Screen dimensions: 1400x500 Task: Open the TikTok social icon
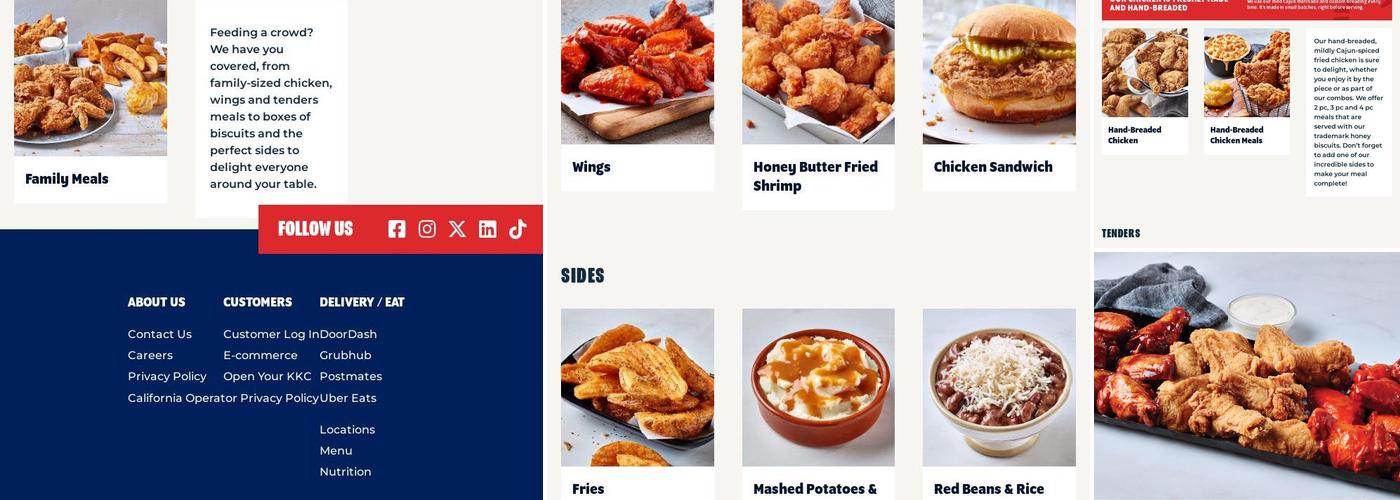[517, 229]
